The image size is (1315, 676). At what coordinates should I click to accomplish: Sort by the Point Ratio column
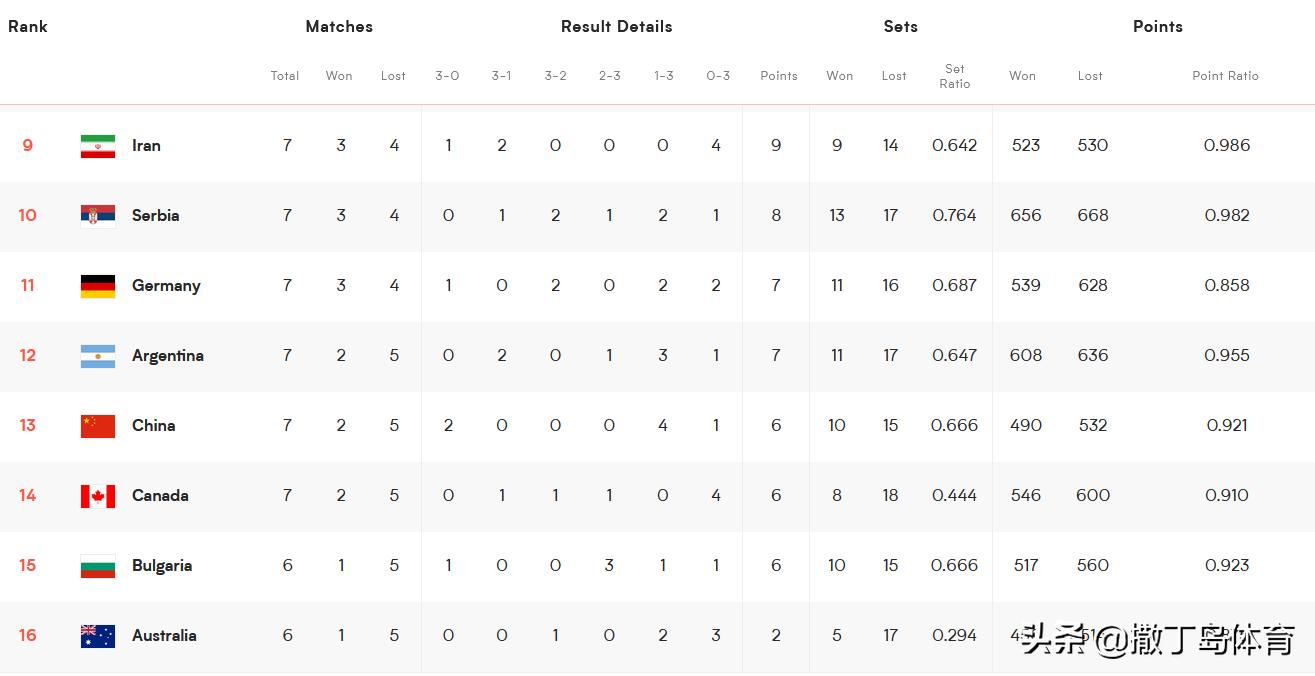(1225, 76)
